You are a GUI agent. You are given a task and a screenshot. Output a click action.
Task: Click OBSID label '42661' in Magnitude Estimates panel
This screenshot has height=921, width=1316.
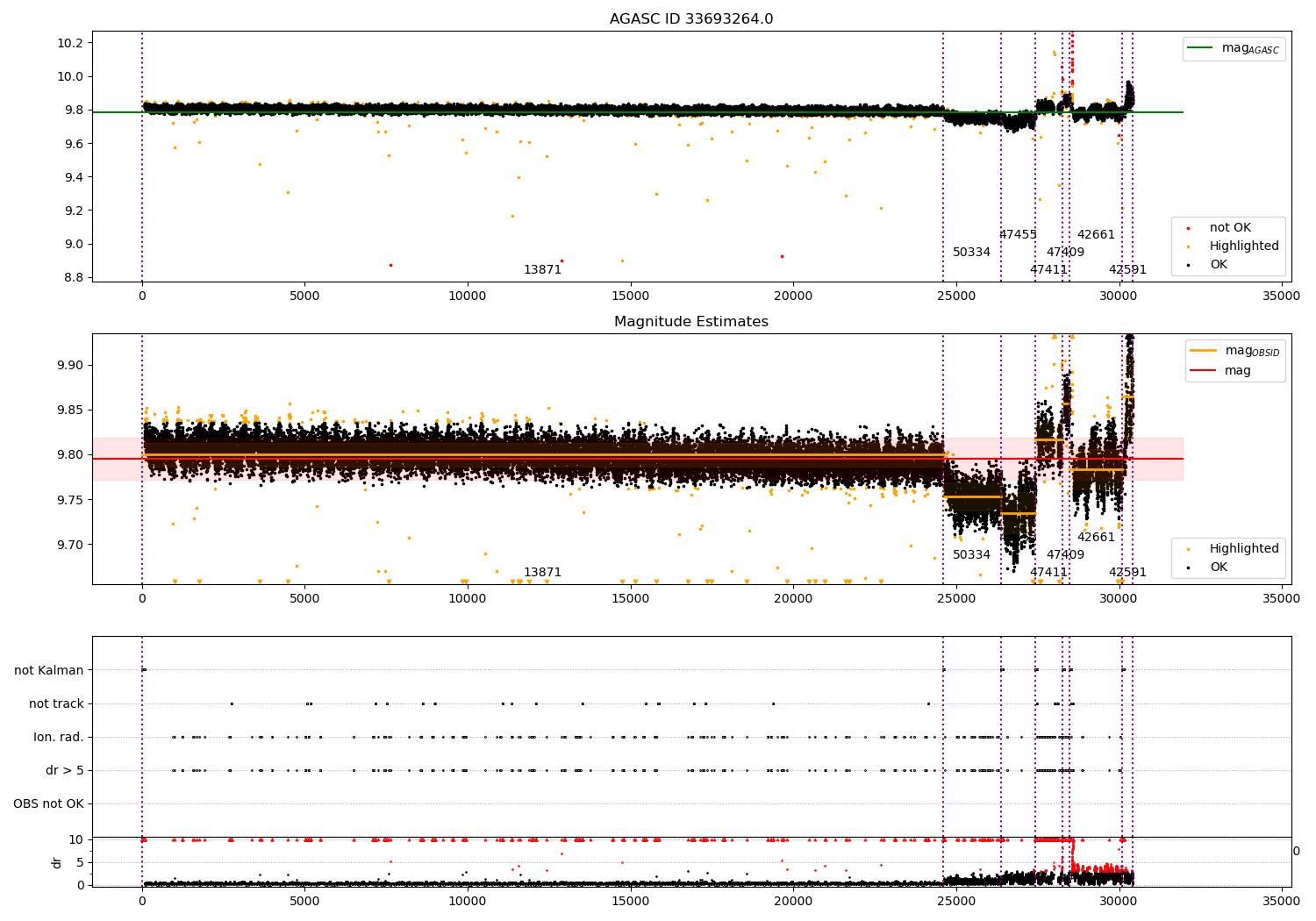pyautogui.click(x=1096, y=538)
